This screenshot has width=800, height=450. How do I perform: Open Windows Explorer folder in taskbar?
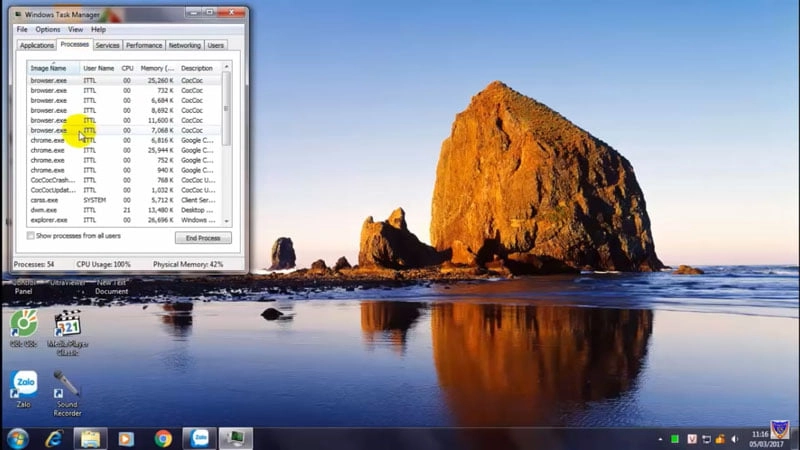pos(90,439)
